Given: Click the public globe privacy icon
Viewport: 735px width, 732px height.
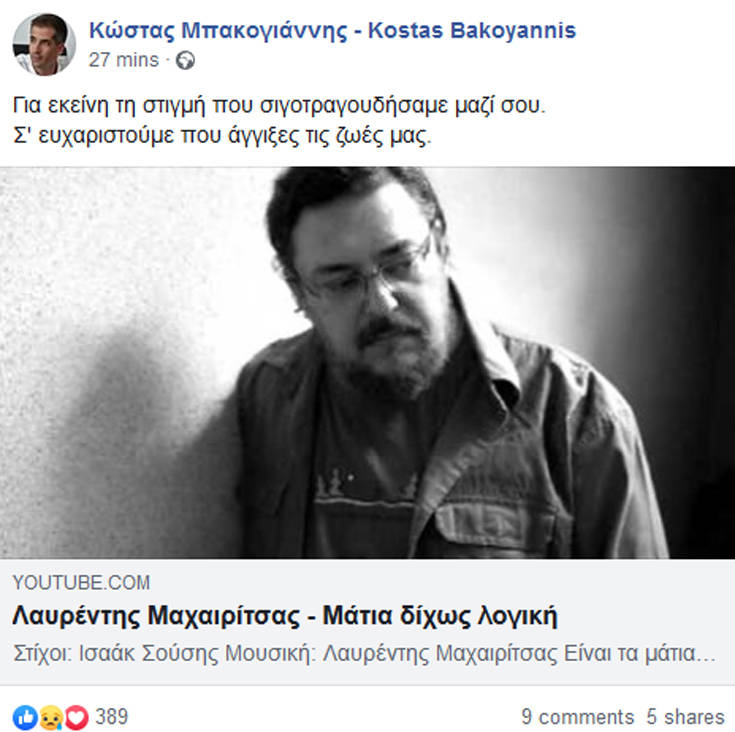Looking at the screenshot, I should point(185,60).
